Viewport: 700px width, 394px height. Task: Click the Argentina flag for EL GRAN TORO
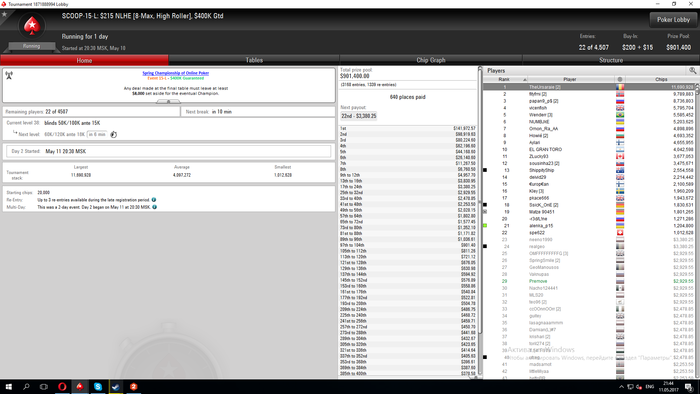point(620,149)
